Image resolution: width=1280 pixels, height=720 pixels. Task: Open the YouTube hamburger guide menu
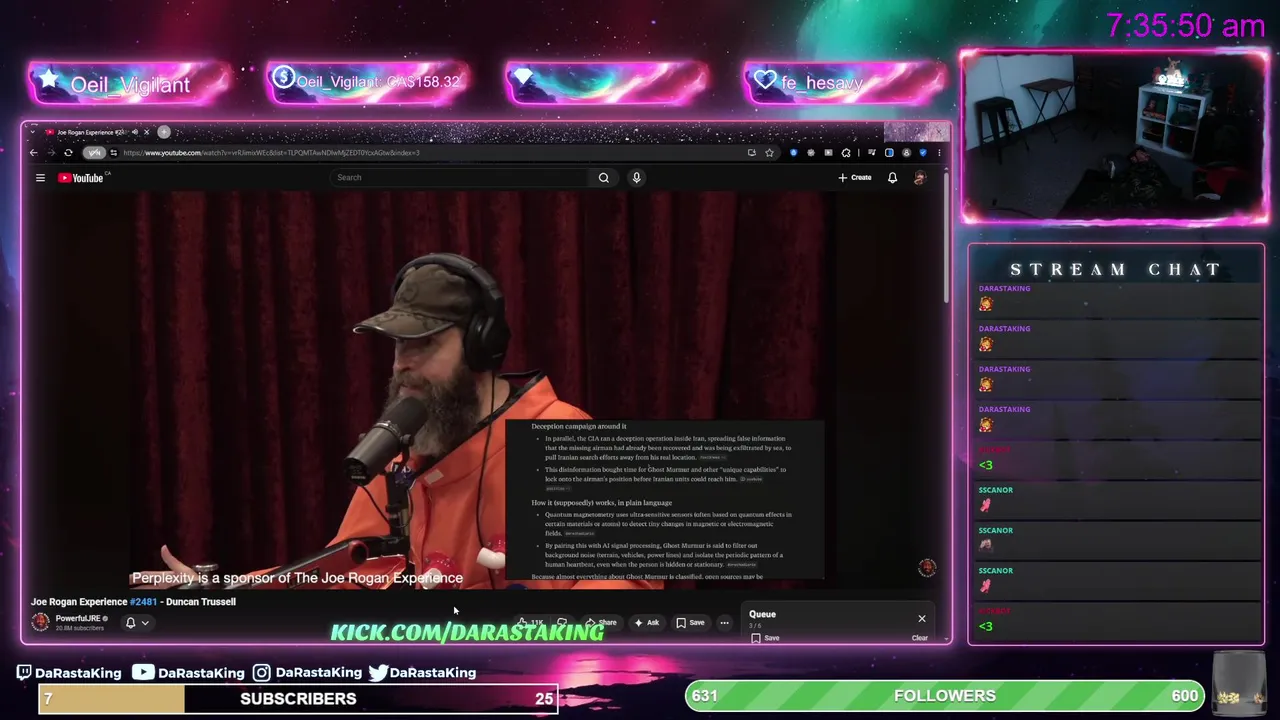pos(40,178)
